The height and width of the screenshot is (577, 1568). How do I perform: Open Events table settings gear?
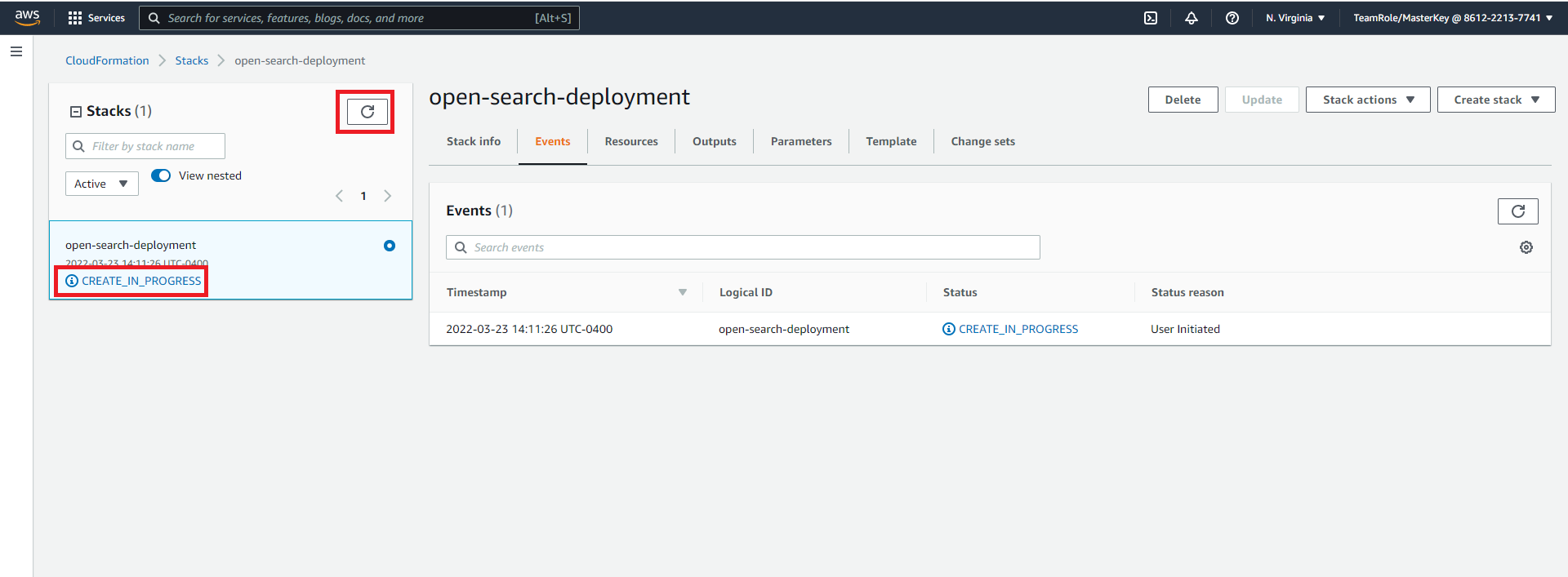[1526, 247]
